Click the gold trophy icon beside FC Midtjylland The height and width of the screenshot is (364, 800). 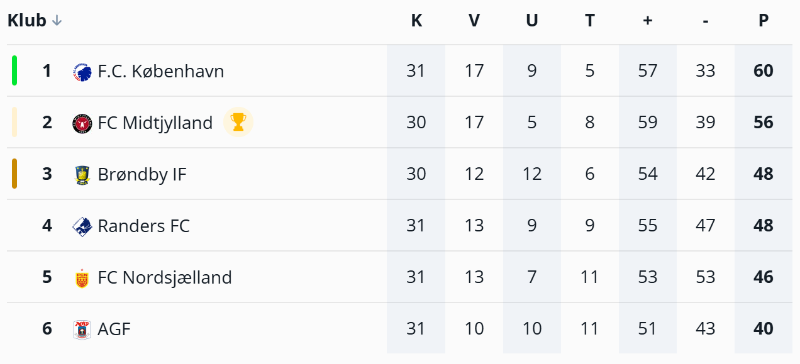tap(238, 122)
